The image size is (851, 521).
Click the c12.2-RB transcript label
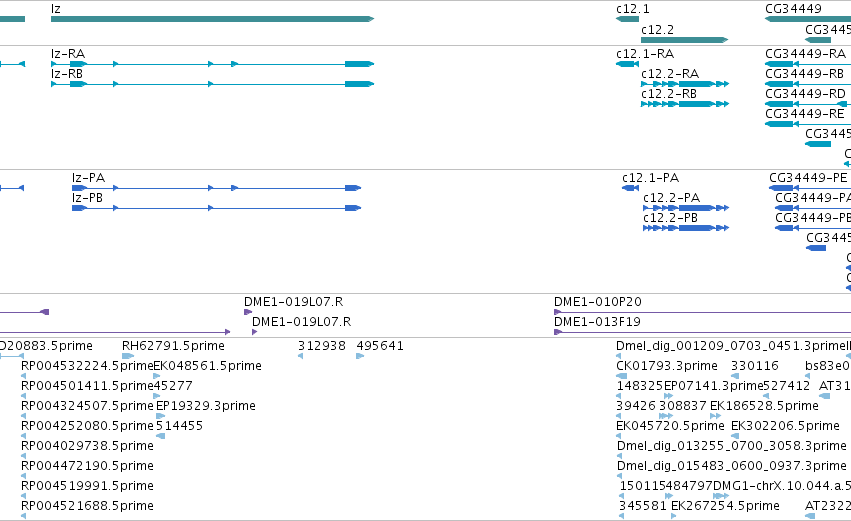coord(669,94)
